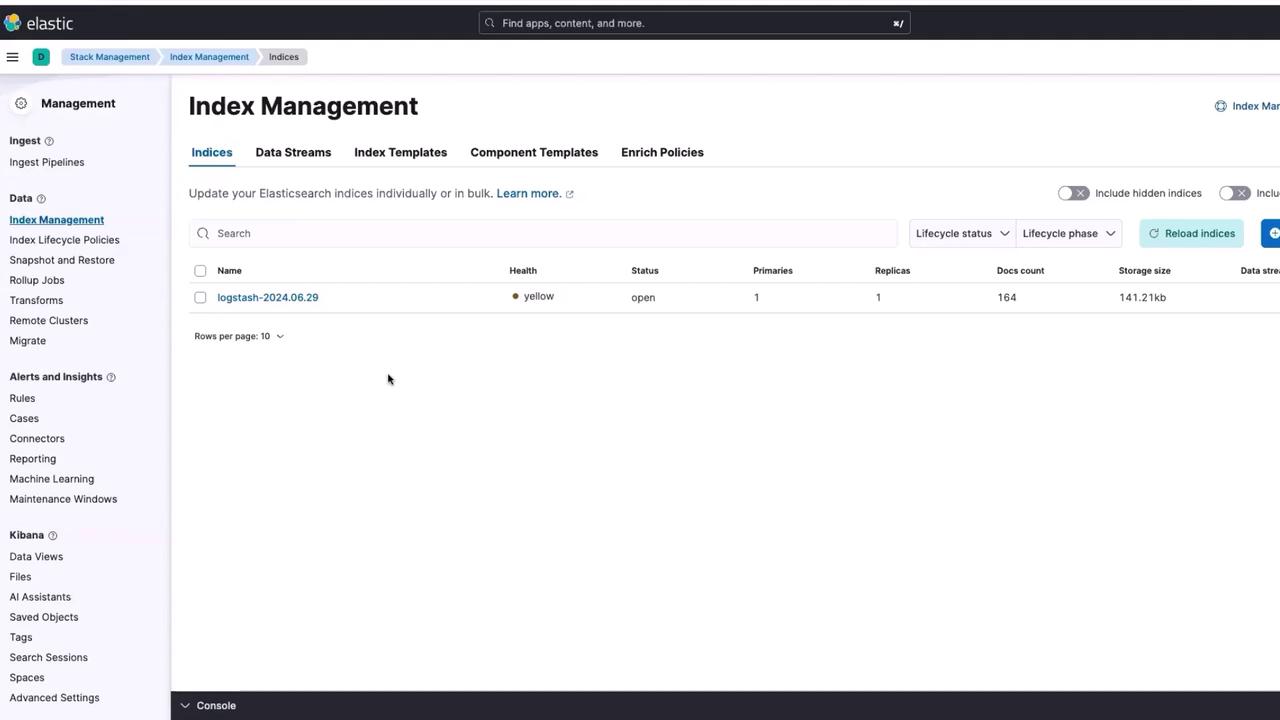Open Rollup Jobs in sidebar
Viewport: 1280px width, 720px height.
coord(37,280)
